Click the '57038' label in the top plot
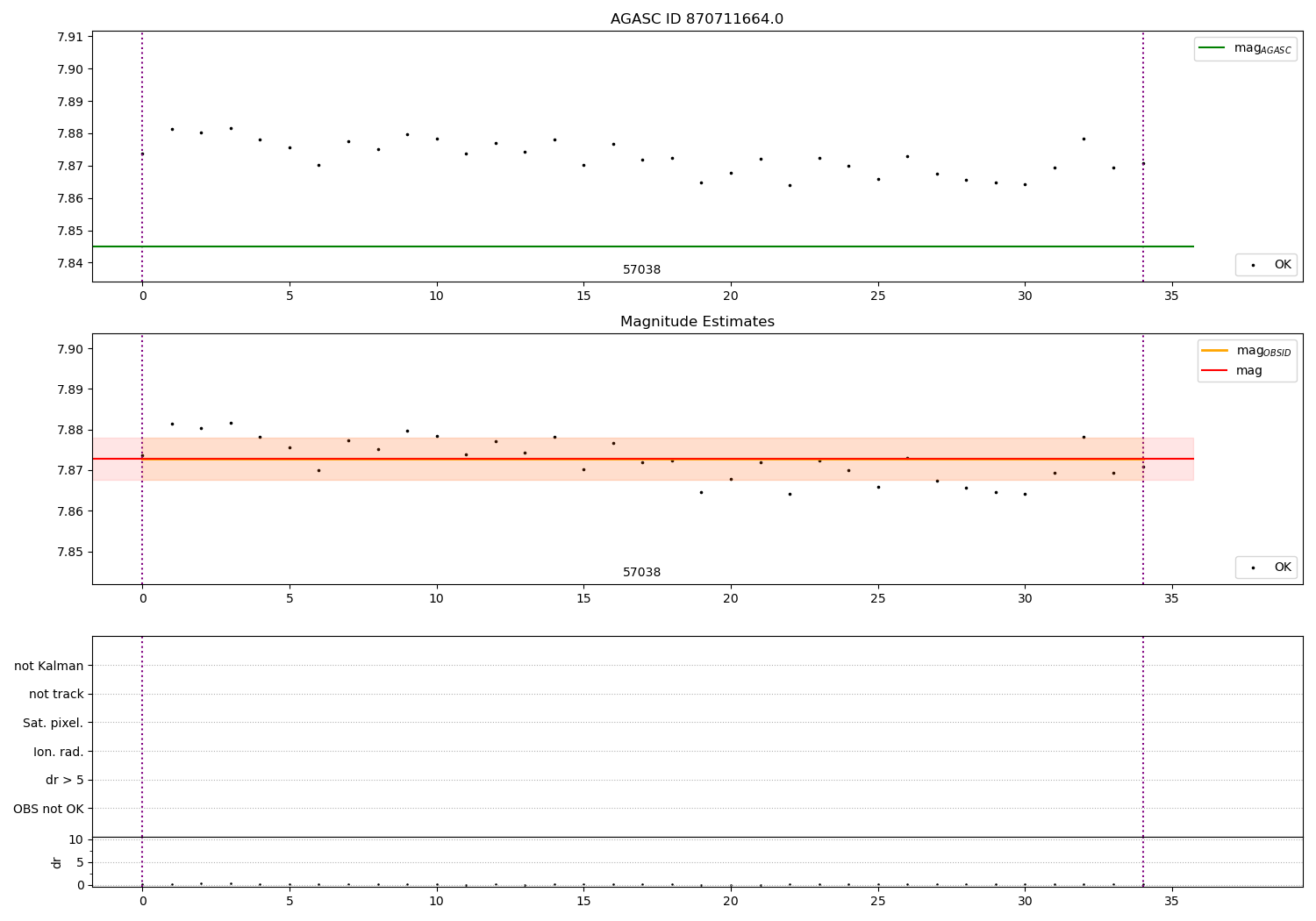The height and width of the screenshot is (921, 1316). click(x=641, y=270)
